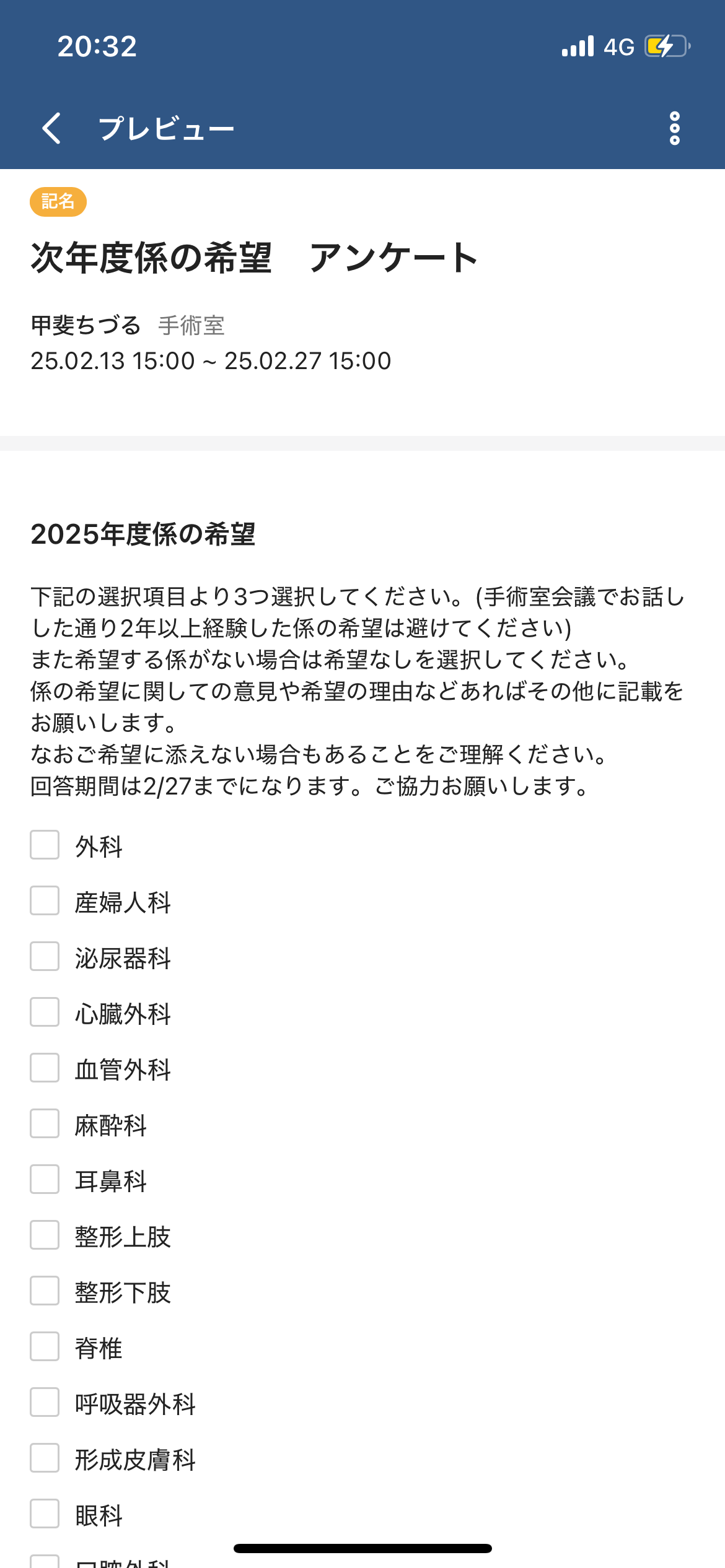Tap the cellular signal strength icon
The image size is (725, 1568).
pos(578,46)
